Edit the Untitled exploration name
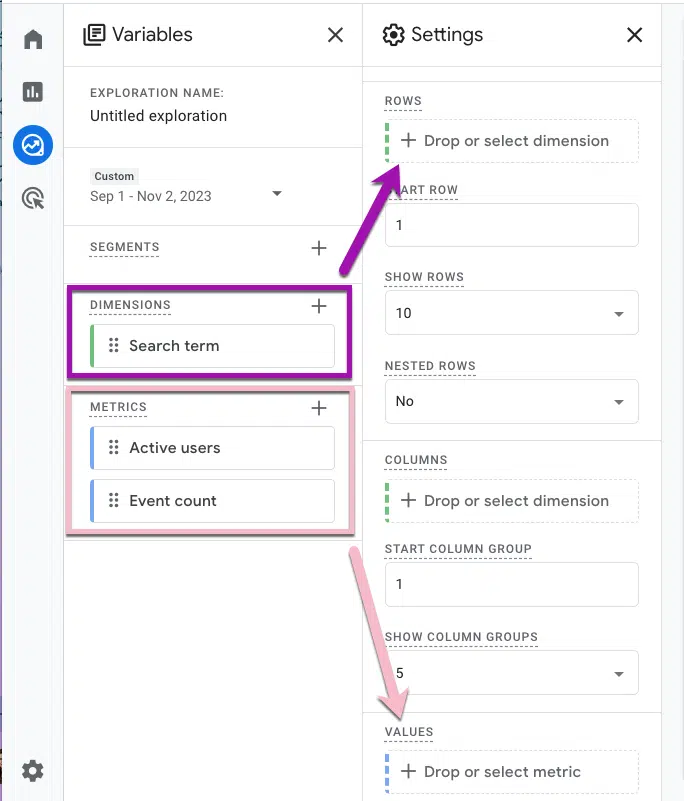 click(x=158, y=116)
